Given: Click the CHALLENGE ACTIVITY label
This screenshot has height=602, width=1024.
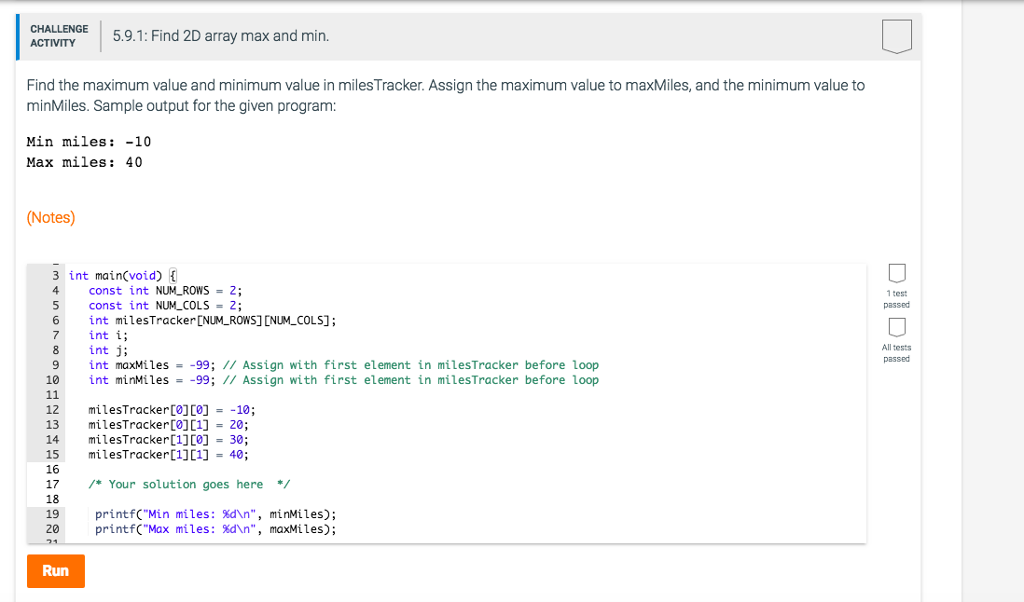Looking at the screenshot, I should (58, 35).
